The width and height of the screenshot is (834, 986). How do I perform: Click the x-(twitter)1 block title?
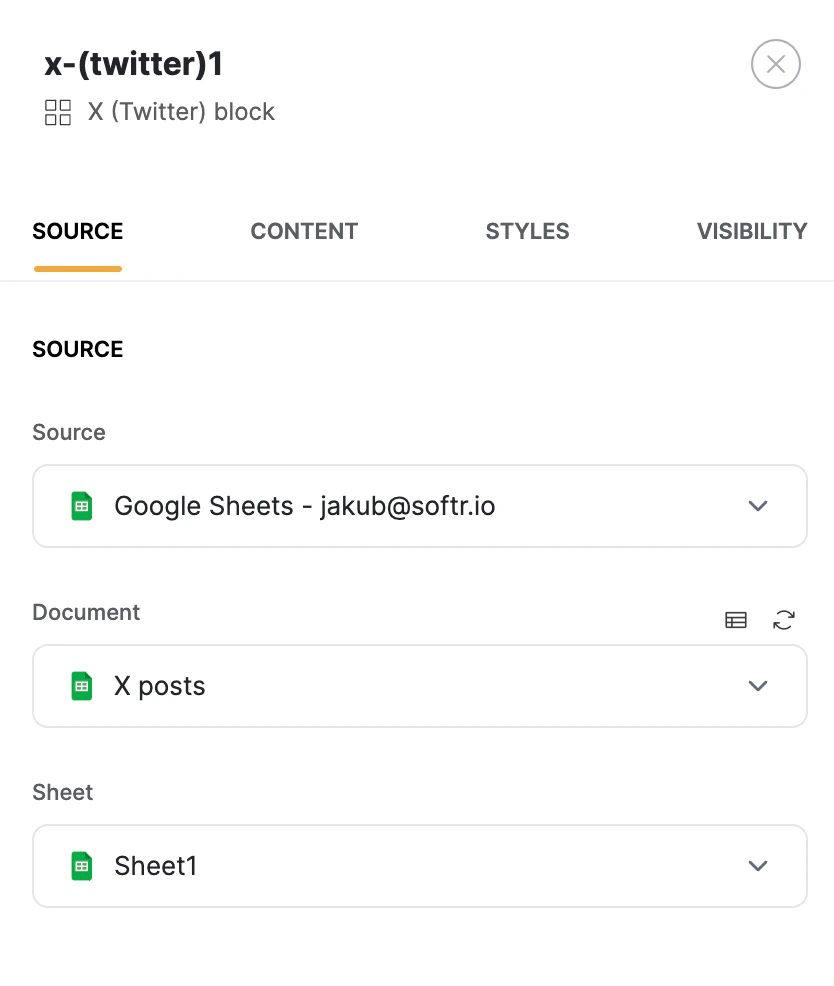pyautogui.click(x=134, y=64)
